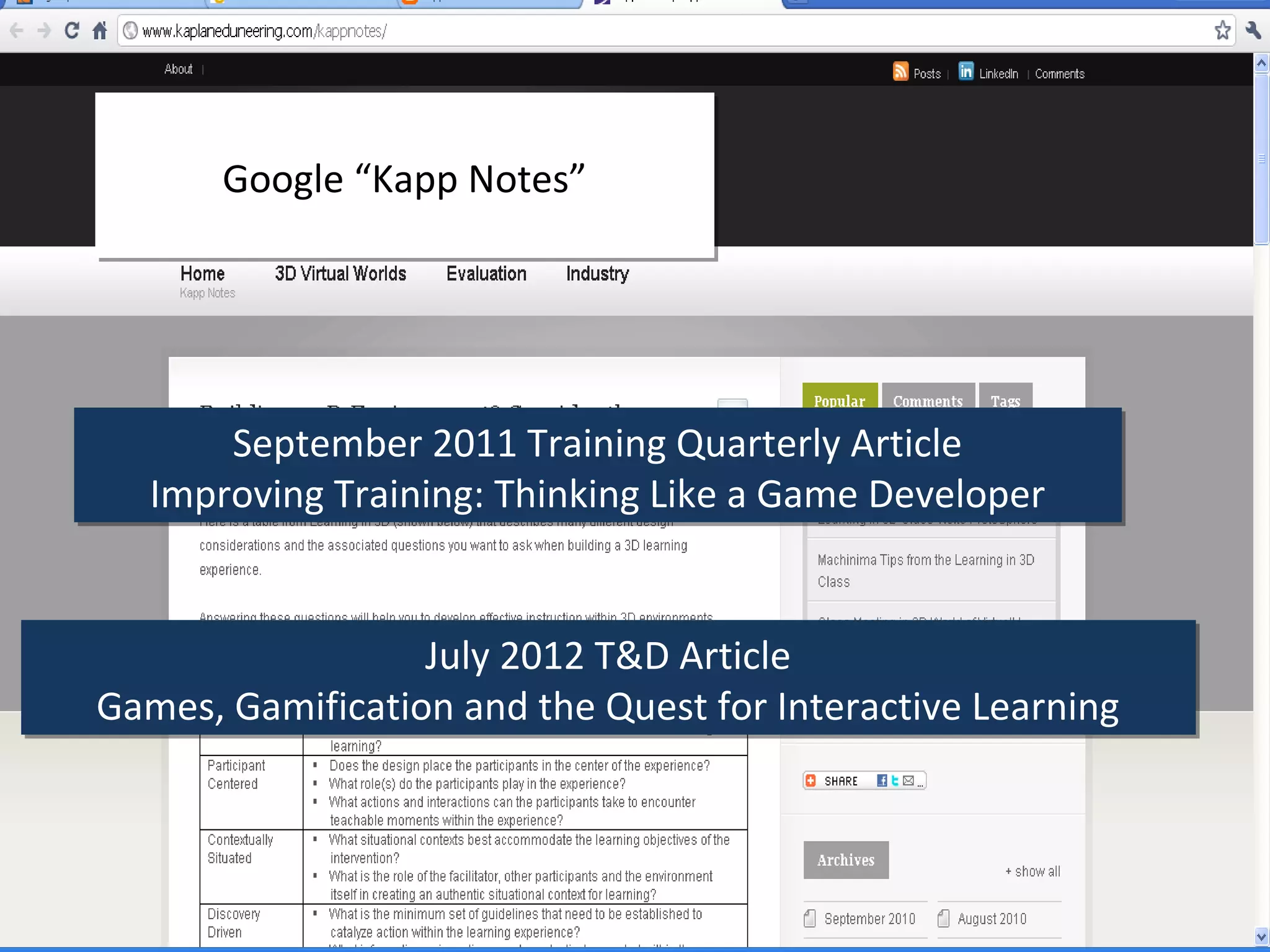This screenshot has height=952, width=1270.
Task: Expand archives with '+ show all'
Action: [1032, 871]
